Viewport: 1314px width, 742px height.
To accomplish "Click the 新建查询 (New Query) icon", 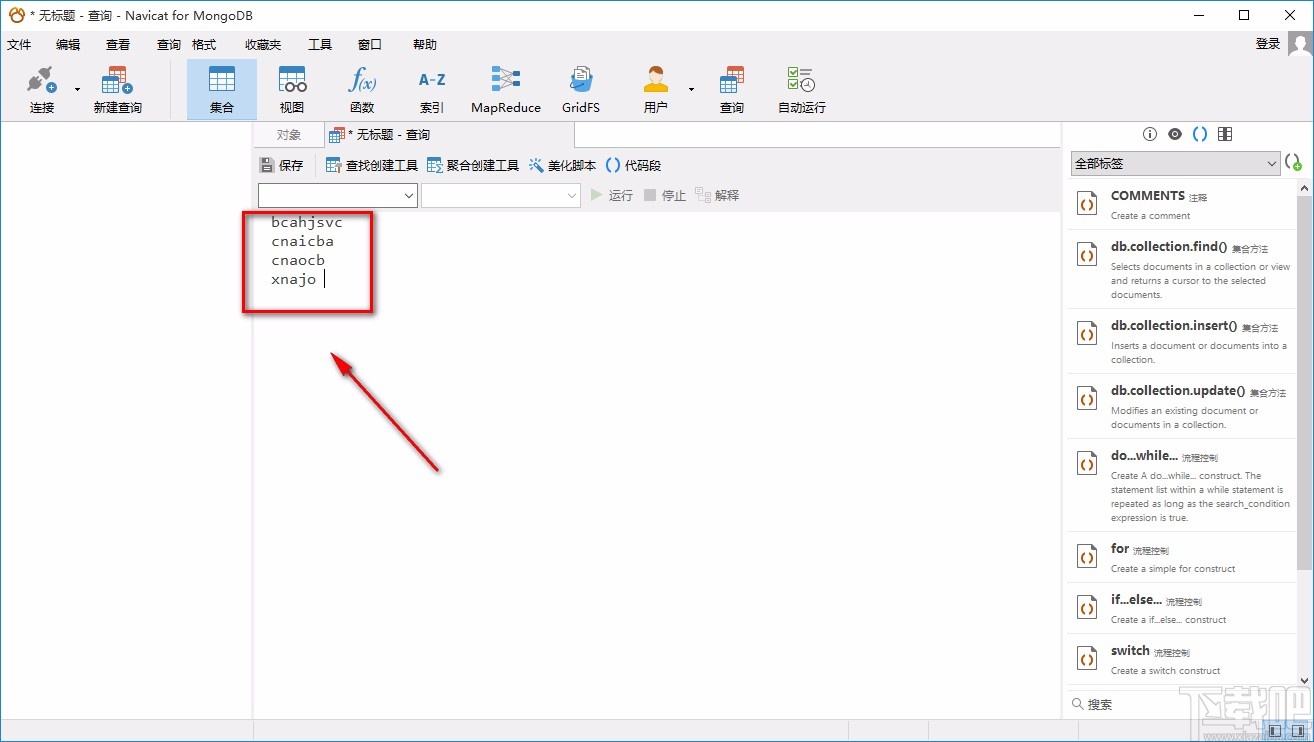I will tap(118, 89).
